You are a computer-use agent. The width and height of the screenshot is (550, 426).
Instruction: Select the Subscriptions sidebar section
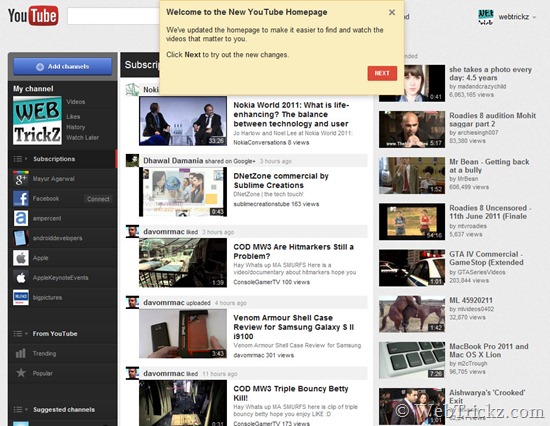coord(63,159)
